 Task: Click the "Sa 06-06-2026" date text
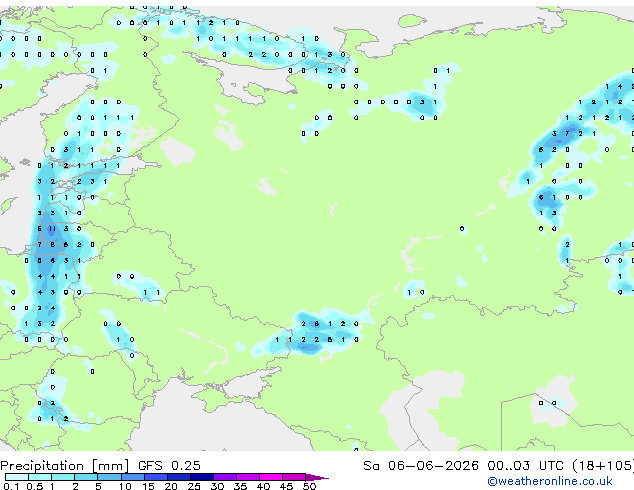pyautogui.click(x=421, y=466)
